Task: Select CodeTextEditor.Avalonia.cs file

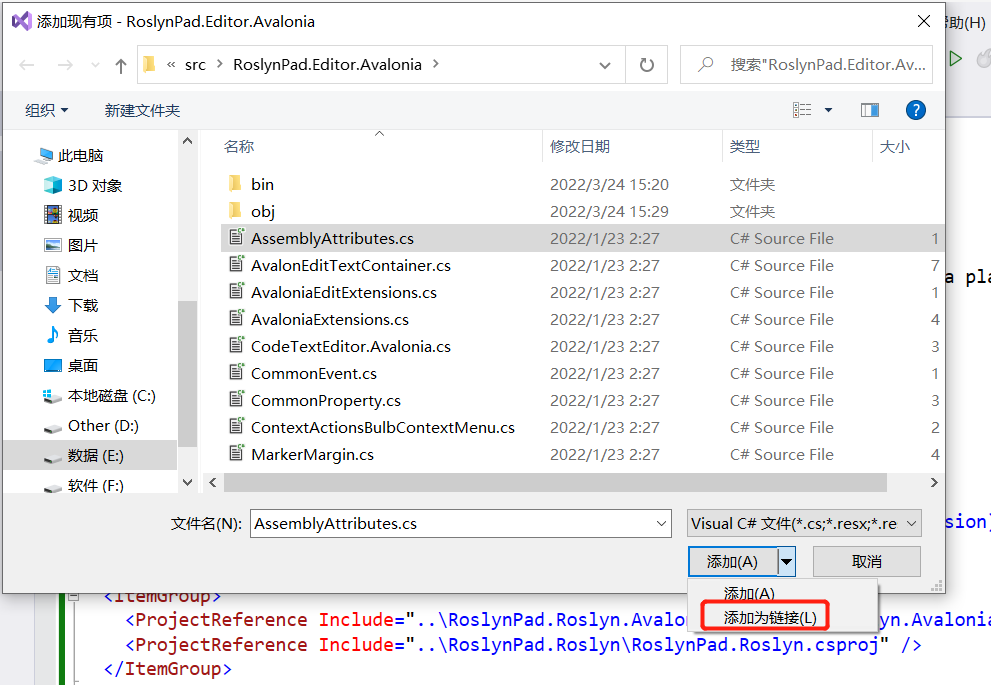Action: click(x=351, y=346)
